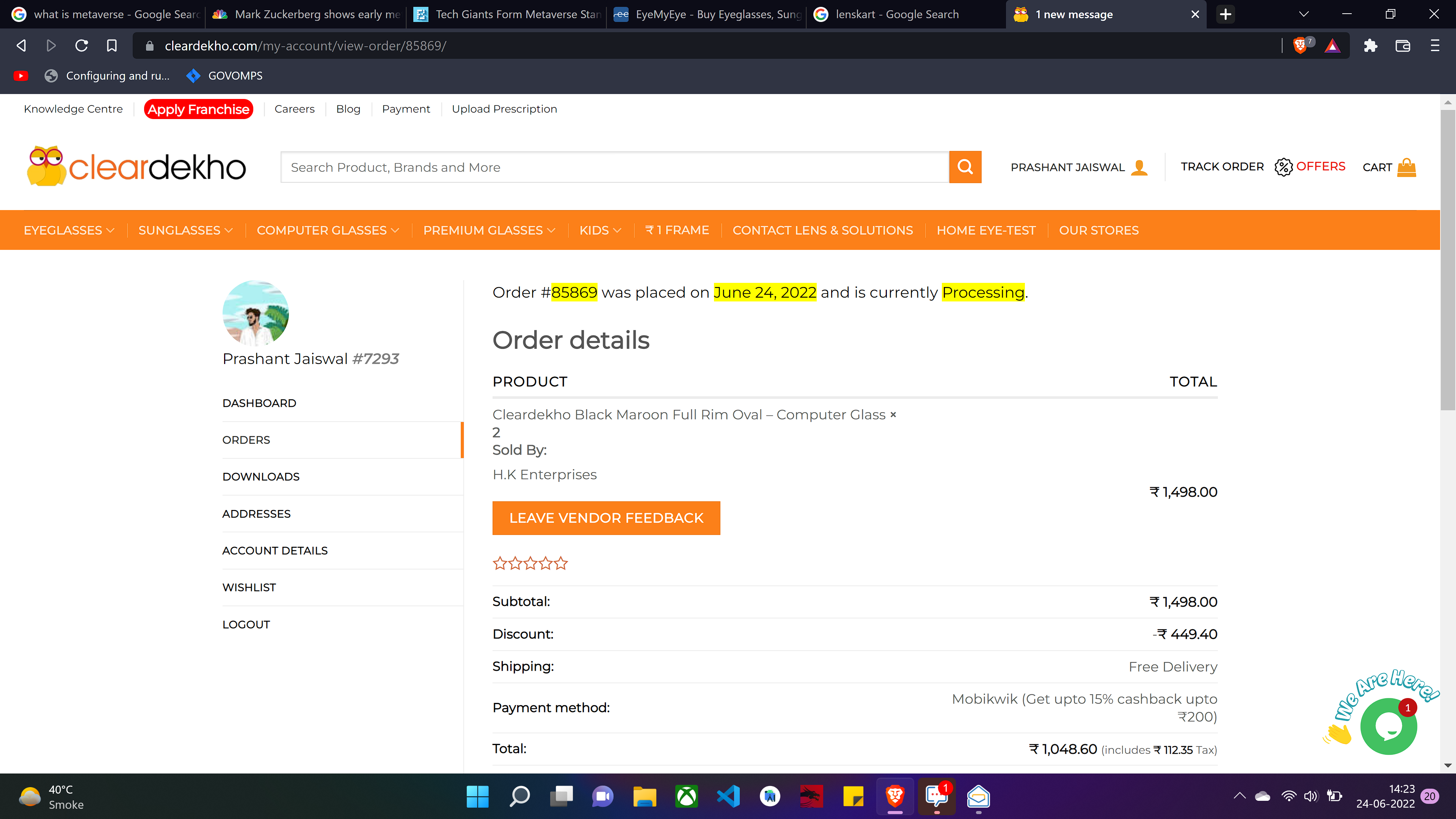Launch Visual Studio Code from the taskbar
This screenshot has height=819, width=1456.
click(728, 796)
